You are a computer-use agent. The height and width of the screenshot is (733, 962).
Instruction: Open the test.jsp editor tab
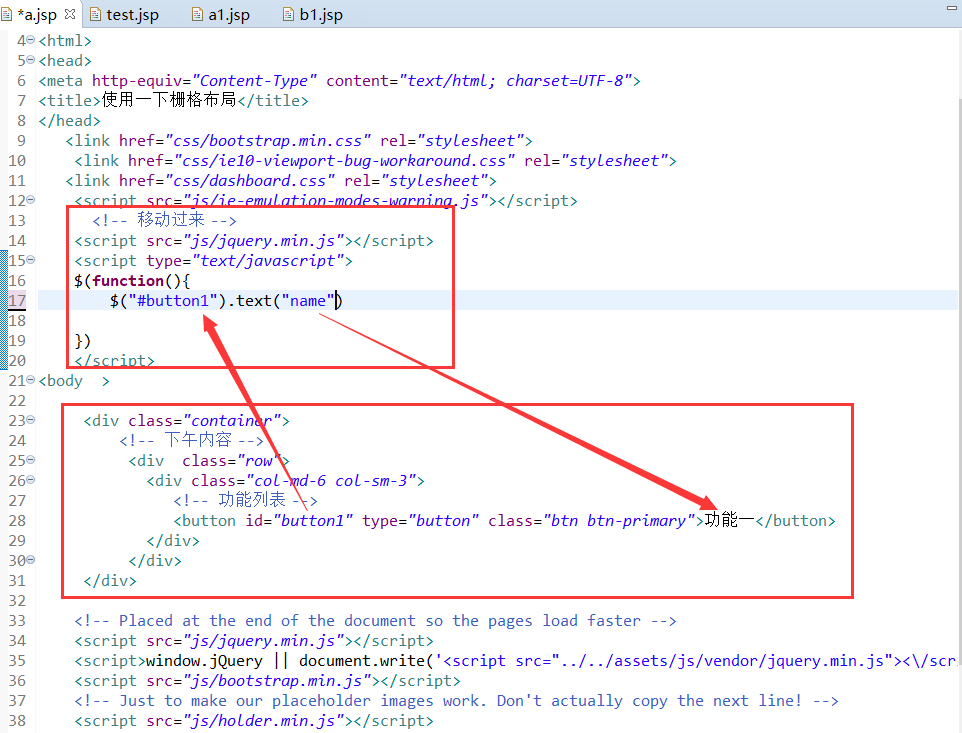point(125,15)
